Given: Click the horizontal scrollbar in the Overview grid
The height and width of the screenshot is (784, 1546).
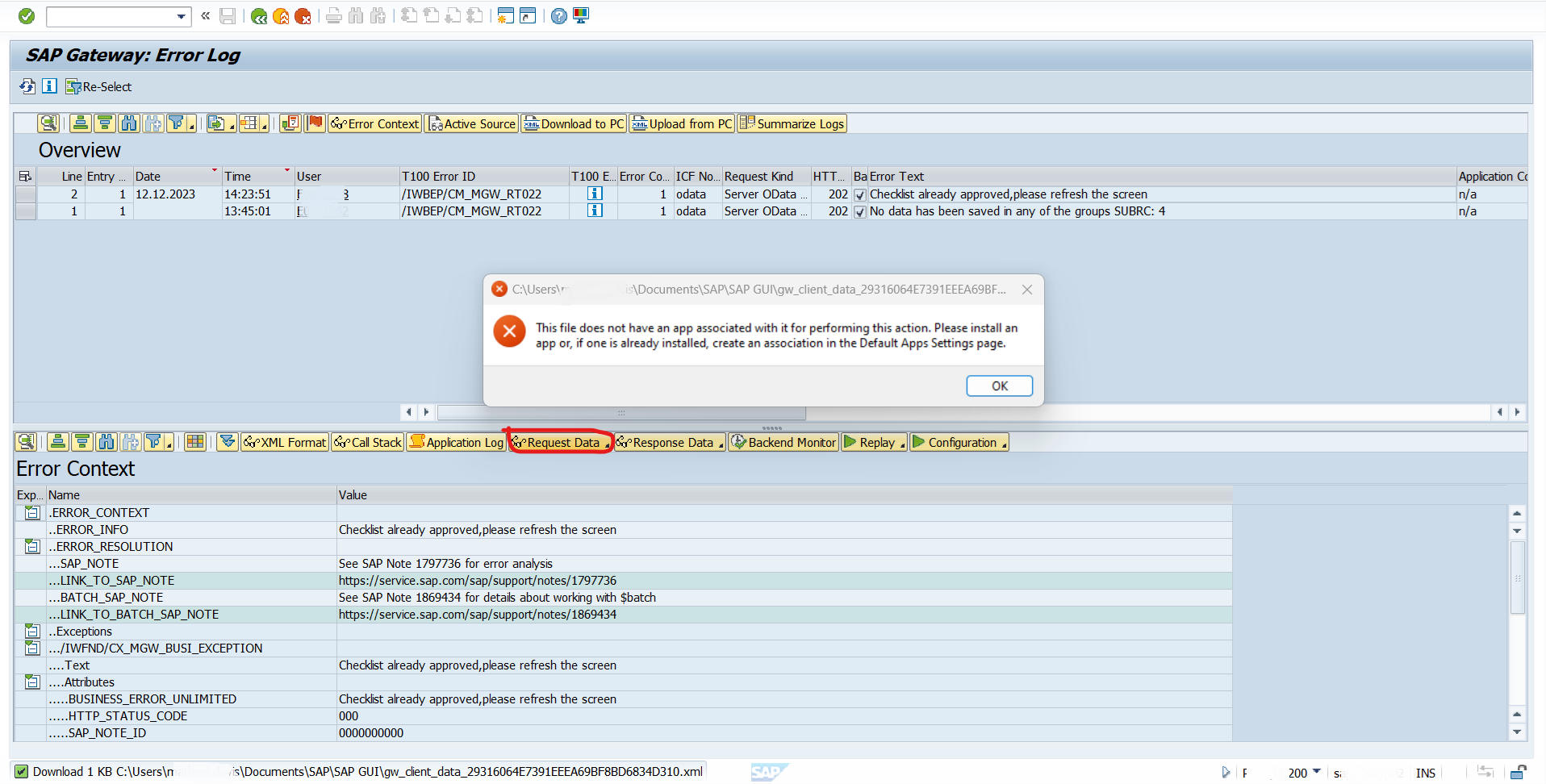Looking at the screenshot, I should (621, 412).
